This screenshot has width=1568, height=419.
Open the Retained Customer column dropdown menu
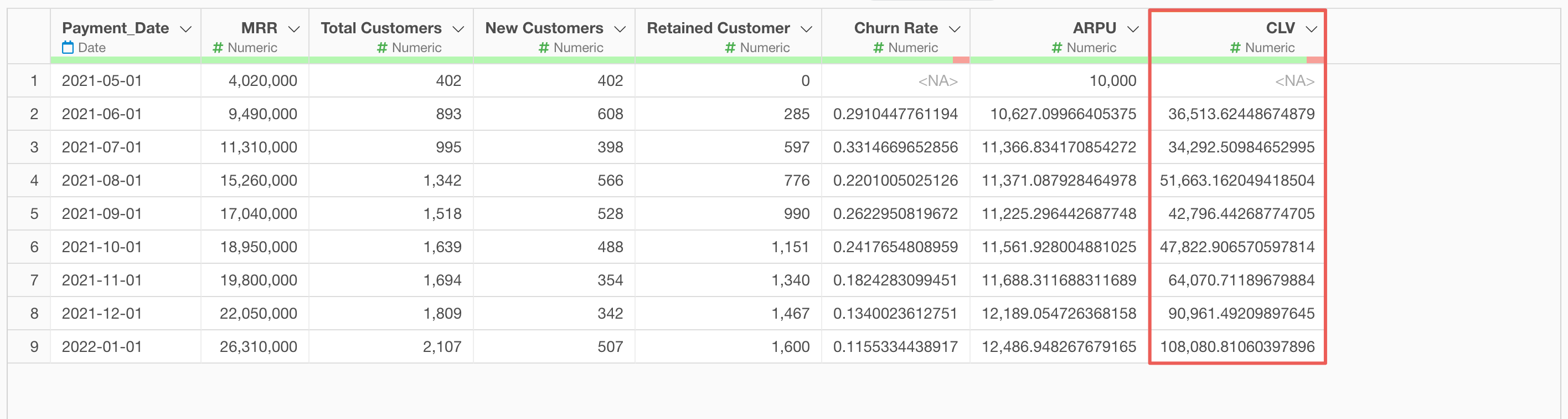807,29
